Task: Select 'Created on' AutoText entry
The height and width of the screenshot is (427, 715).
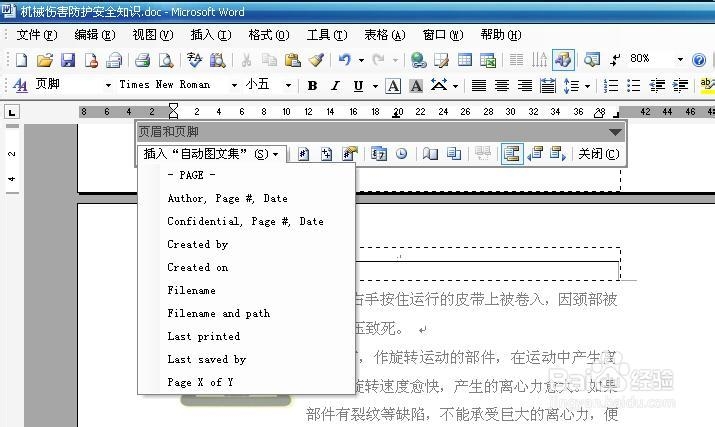Action: (246, 267)
